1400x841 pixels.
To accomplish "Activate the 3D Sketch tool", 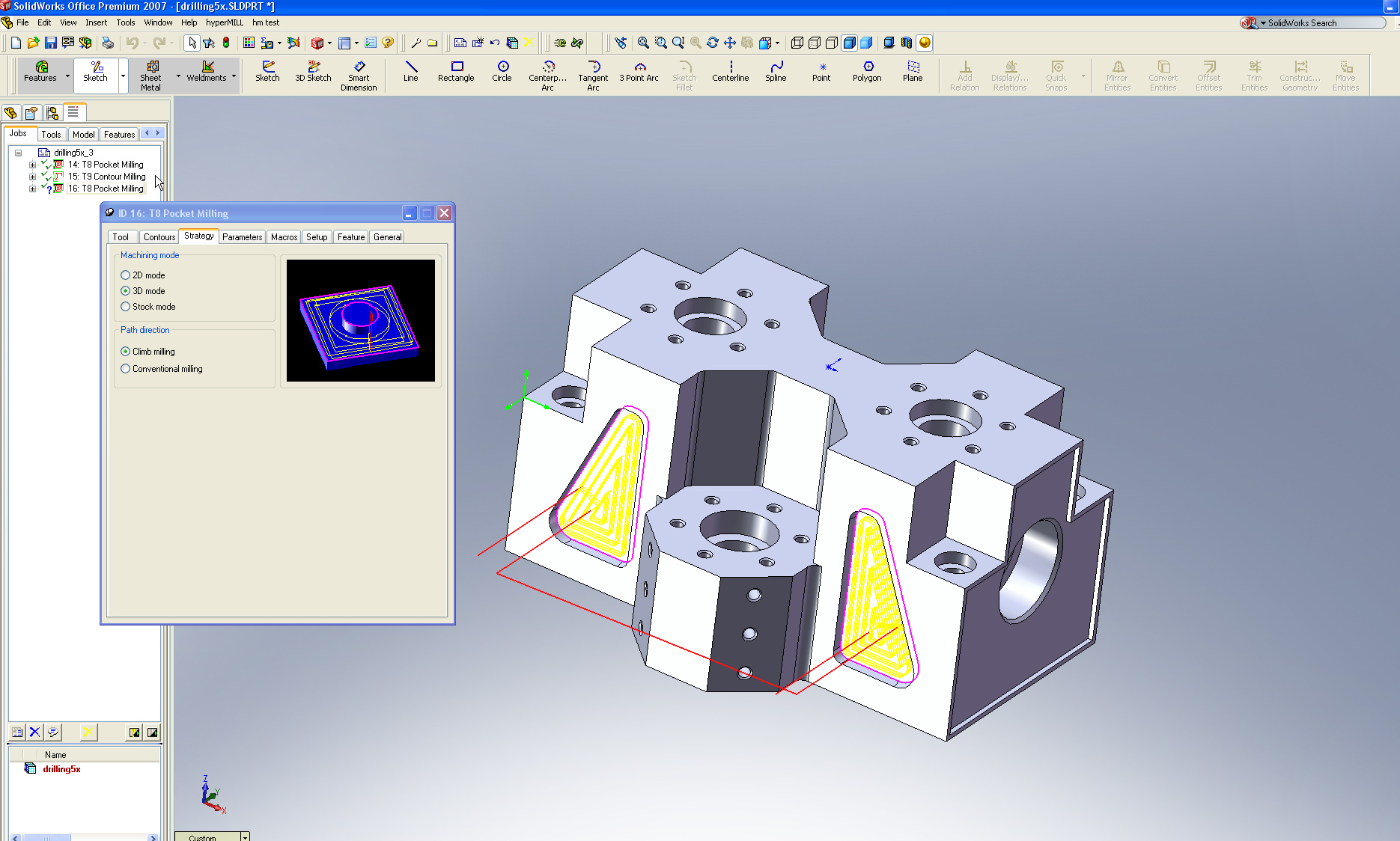I will tap(313, 72).
